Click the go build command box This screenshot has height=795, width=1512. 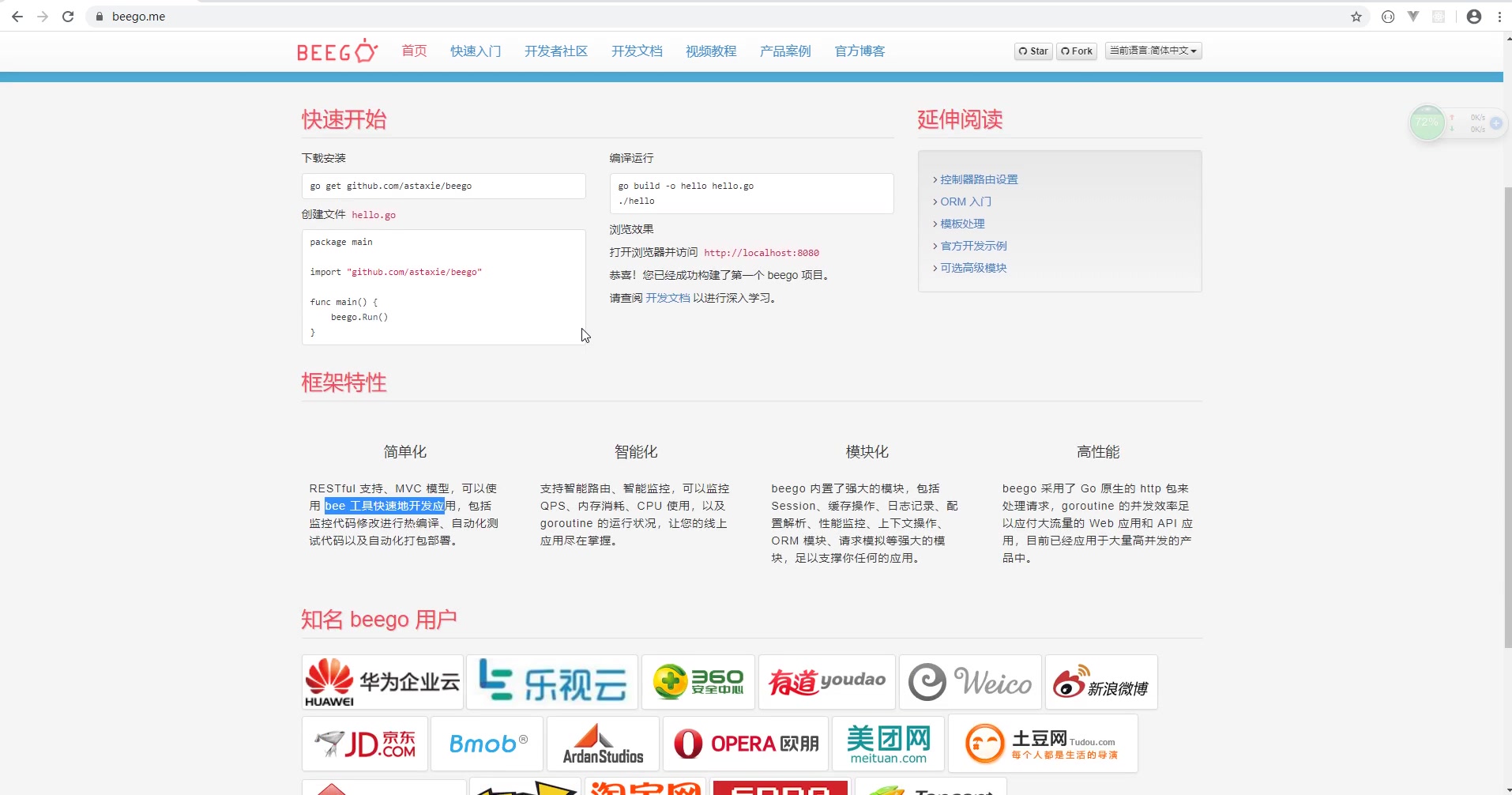pyautogui.click(x=751, y=194)
